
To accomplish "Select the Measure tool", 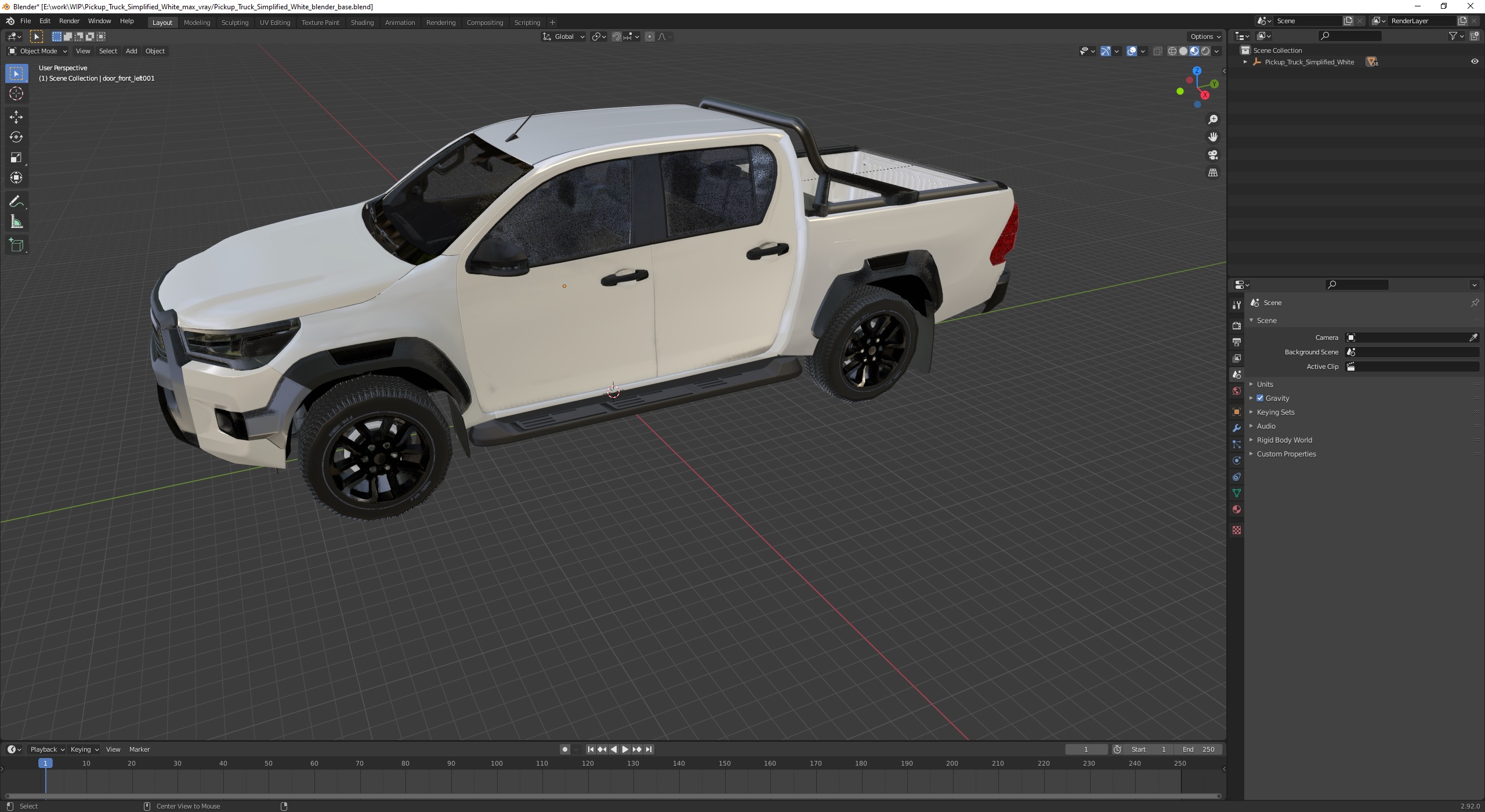I will (16, 222).
